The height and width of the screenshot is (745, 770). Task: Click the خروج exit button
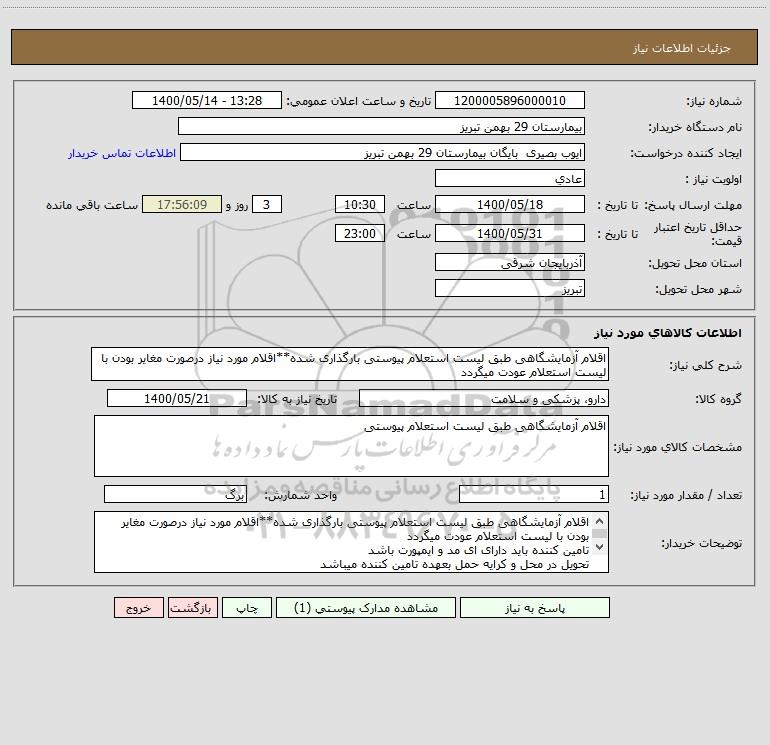138,607
